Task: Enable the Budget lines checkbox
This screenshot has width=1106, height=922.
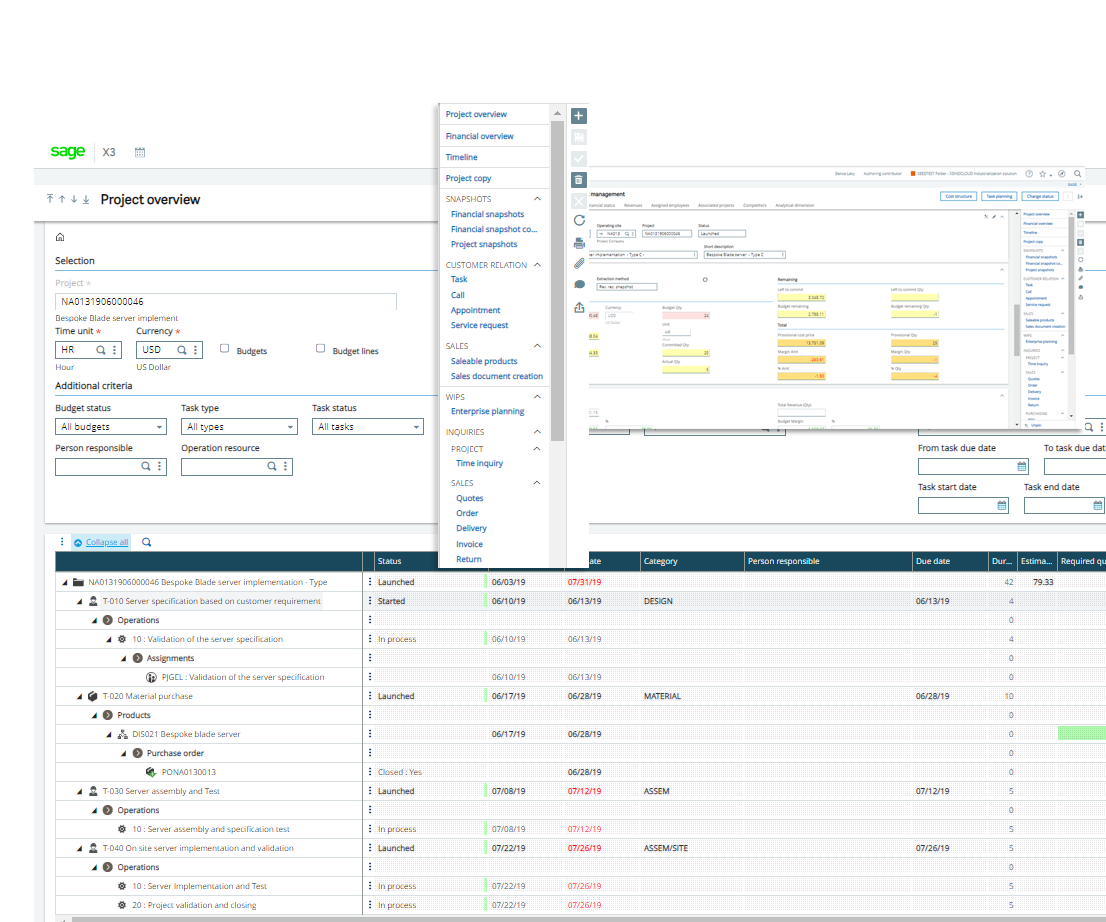Action: 320,347
